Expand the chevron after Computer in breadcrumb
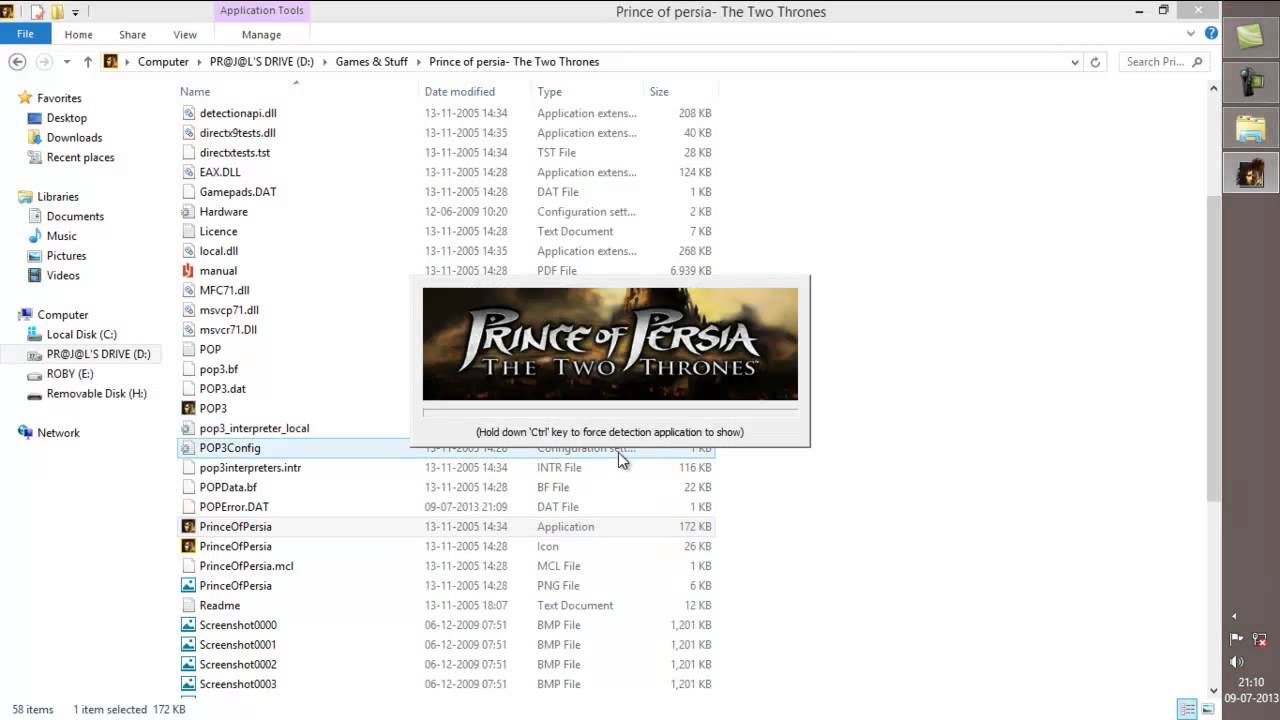Viewport: 1280px width, 720px height. [199, 62]
